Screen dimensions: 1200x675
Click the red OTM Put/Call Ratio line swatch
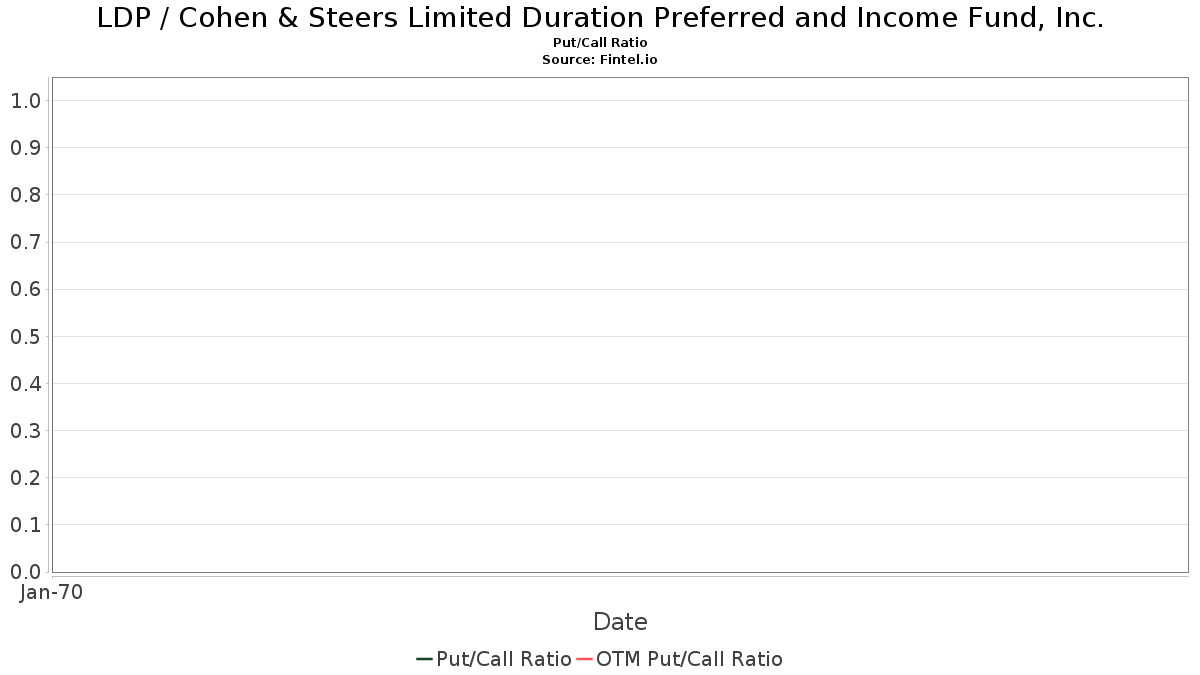(x=585, y=659)
